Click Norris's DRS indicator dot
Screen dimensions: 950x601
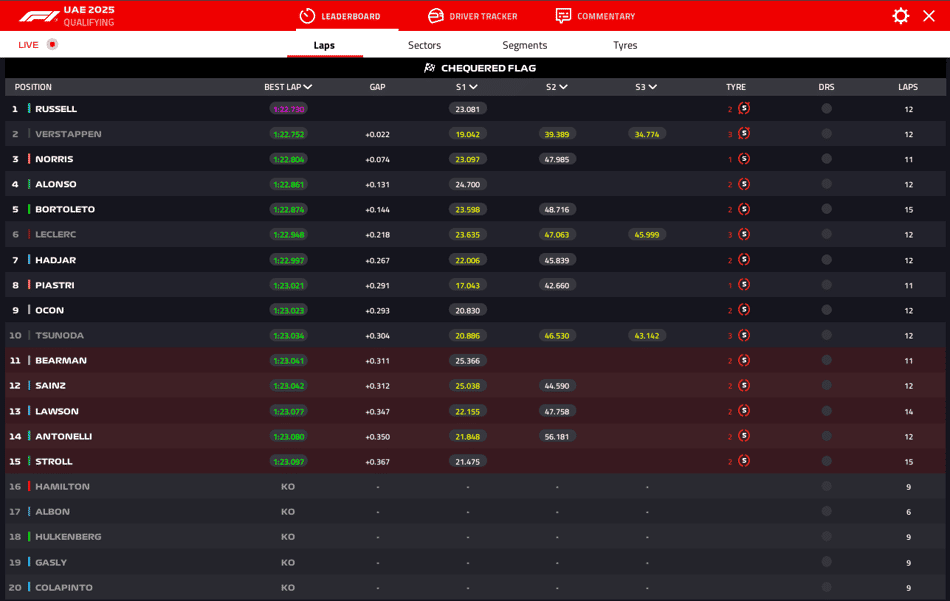[826, 159]
